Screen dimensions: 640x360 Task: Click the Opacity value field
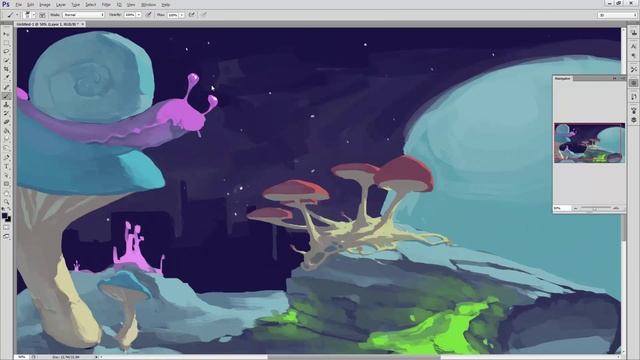click(130, 15)
